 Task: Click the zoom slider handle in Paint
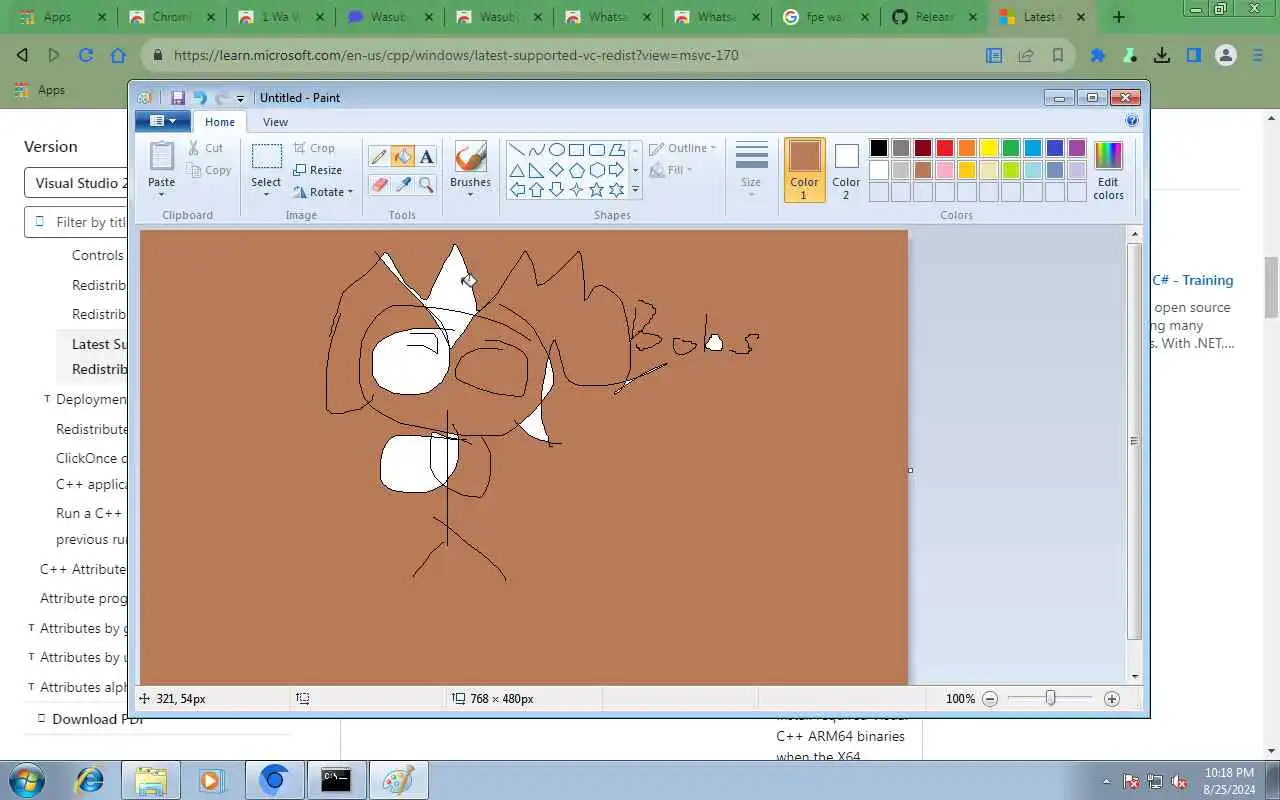pos(1050,698)
